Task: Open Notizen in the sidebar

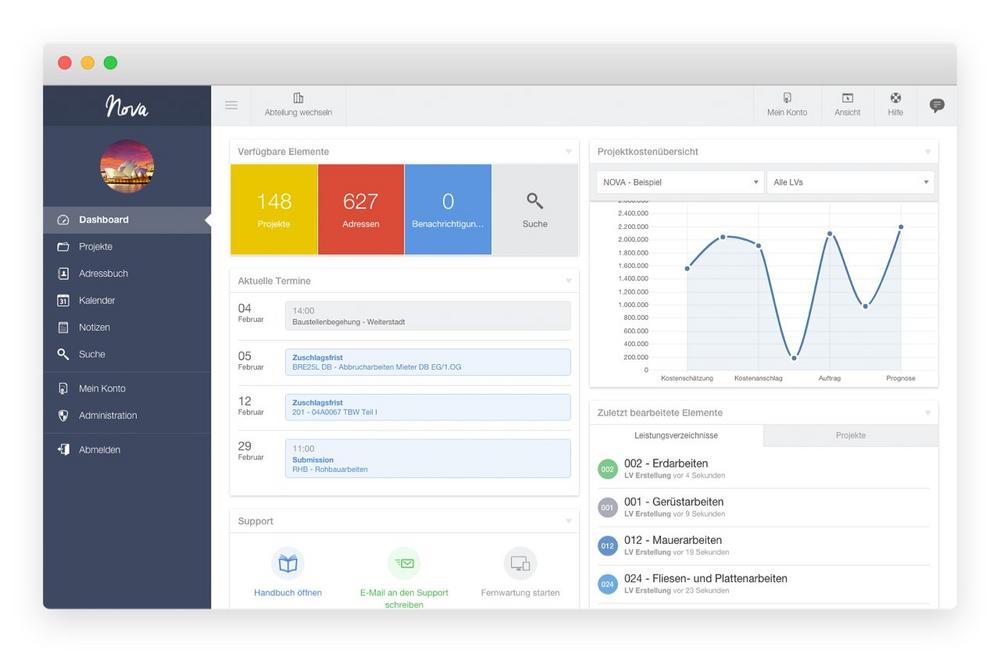Action: [127, 327]
